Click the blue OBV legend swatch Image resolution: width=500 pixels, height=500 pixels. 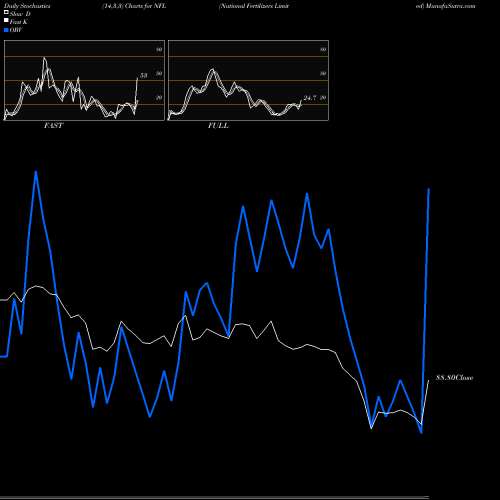click(6, 30)
